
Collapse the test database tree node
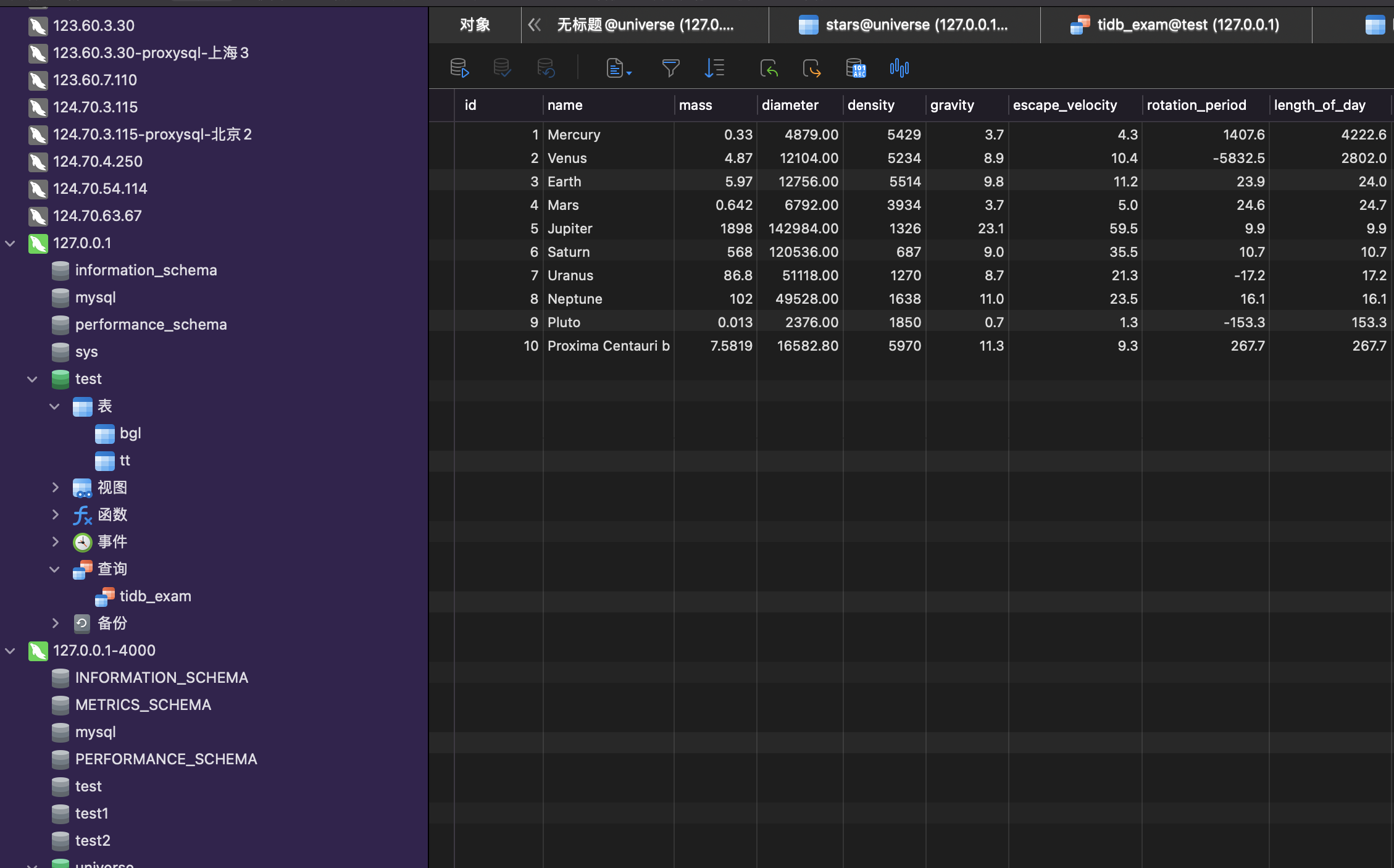click(x=33, y=379)
